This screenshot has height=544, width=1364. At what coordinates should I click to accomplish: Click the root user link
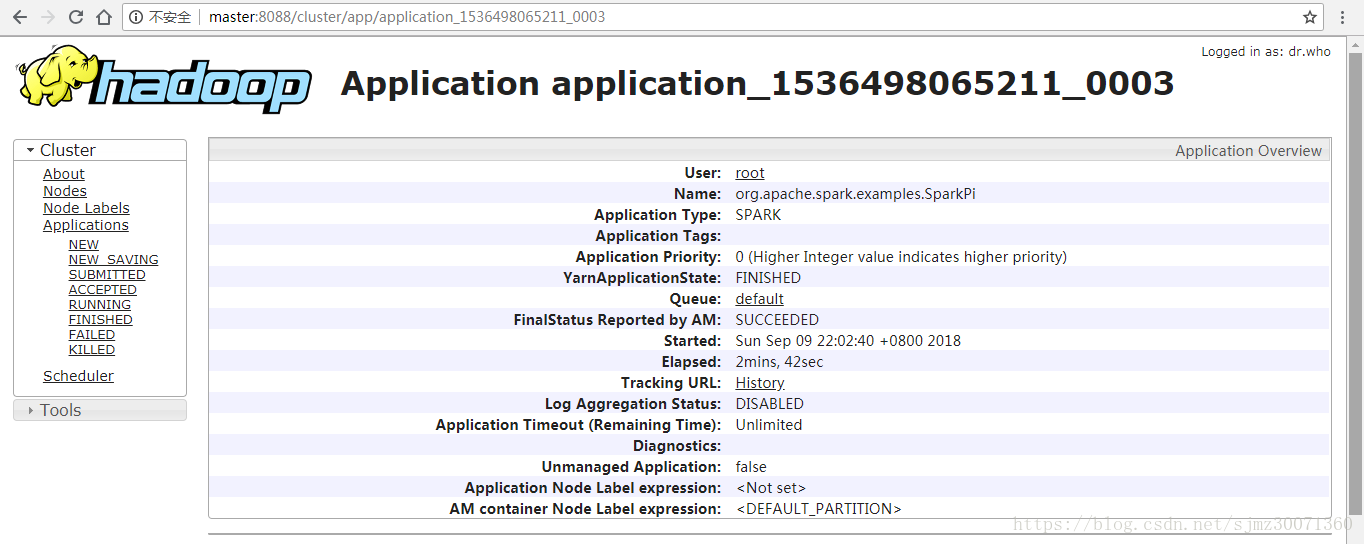pyautogui.click(x=750, y=173)
